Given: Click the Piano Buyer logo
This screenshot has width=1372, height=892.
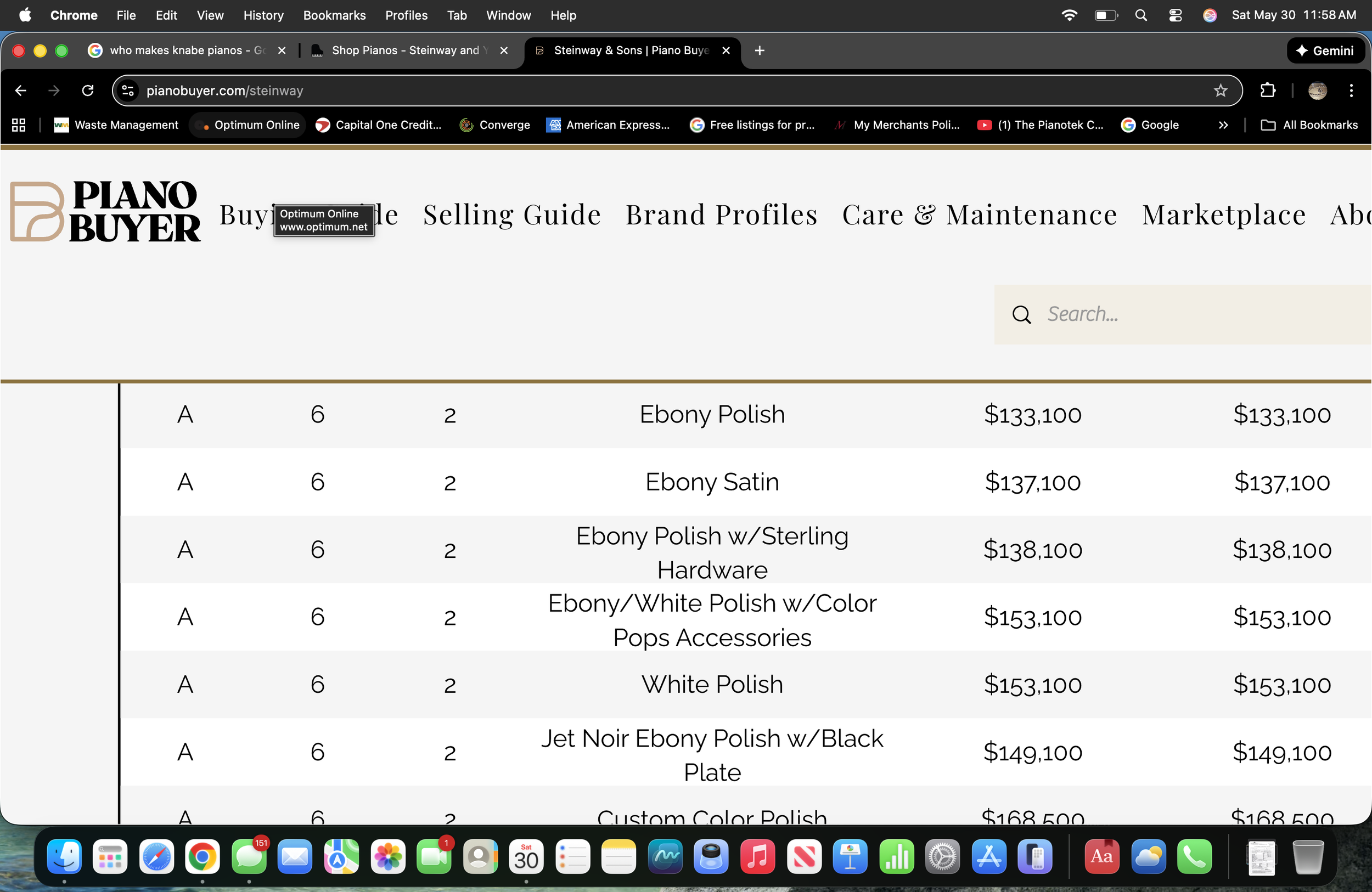Looking at the screenshot, I should point(105,211).
